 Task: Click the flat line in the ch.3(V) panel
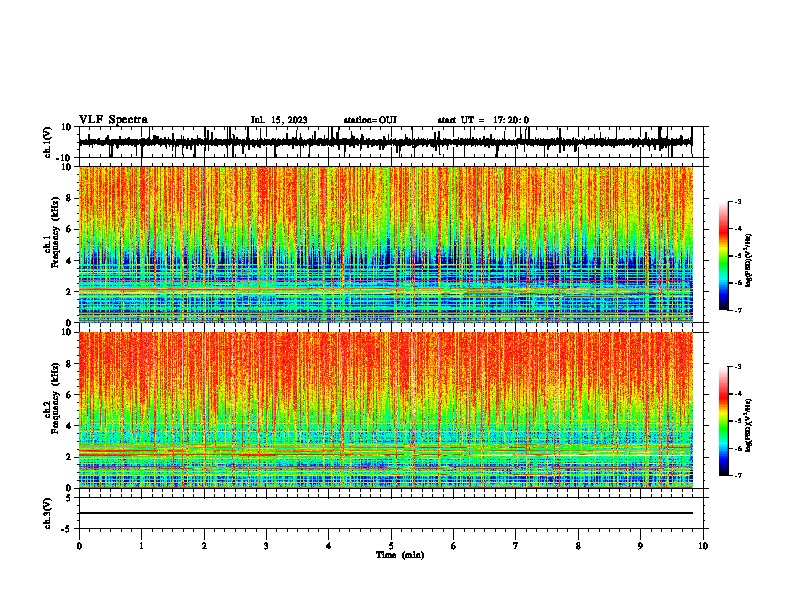tap(386, 513)
